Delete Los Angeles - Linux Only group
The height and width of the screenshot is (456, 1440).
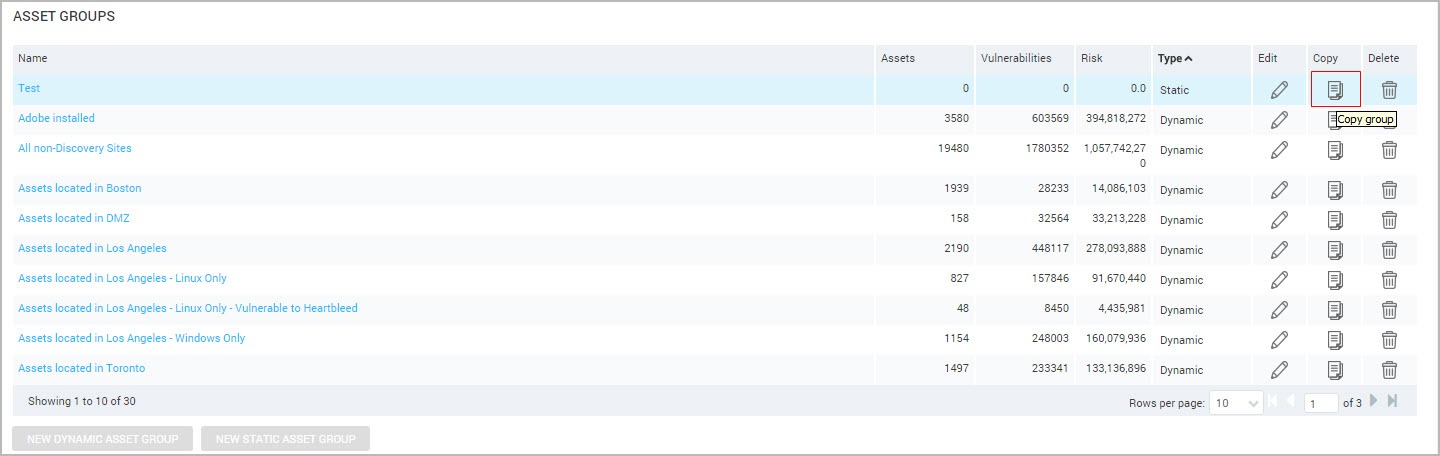[1389, 280]
